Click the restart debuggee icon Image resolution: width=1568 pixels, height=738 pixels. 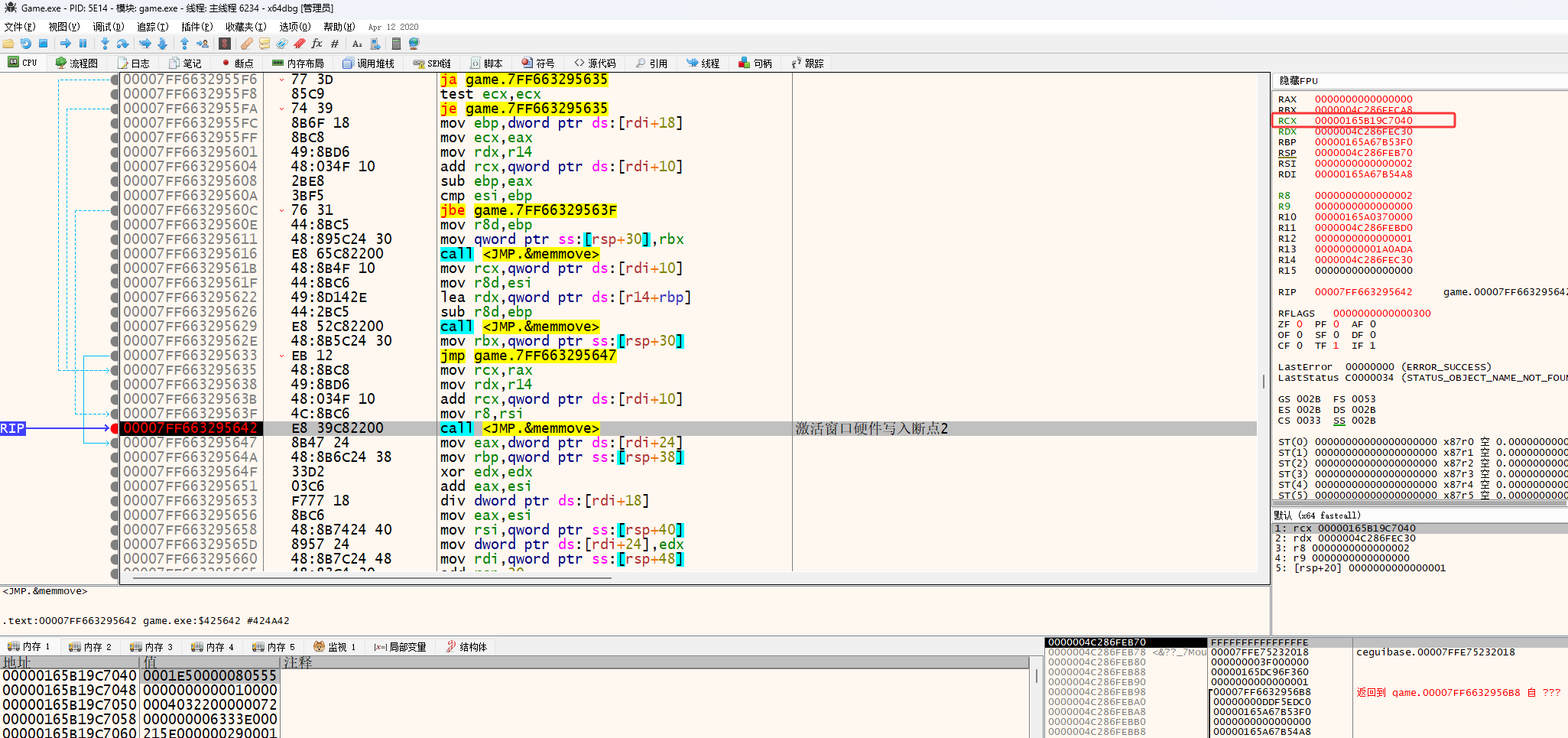point(26,44)
